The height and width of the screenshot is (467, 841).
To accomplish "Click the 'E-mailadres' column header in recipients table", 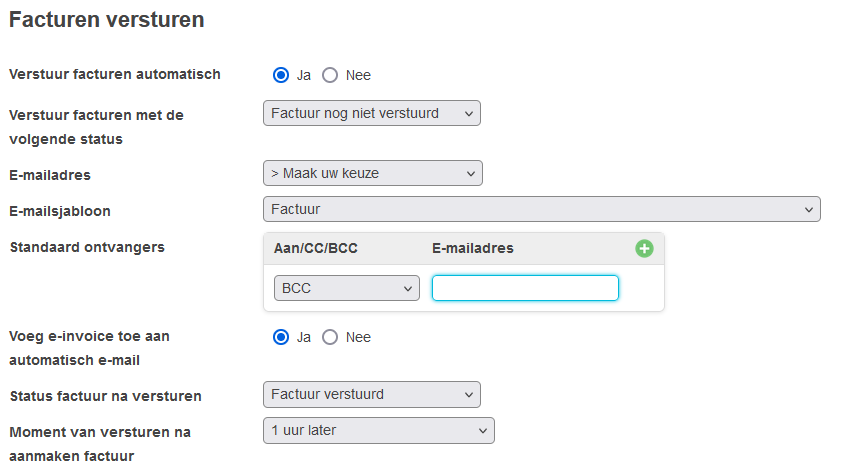I will (x=473, y=248).
